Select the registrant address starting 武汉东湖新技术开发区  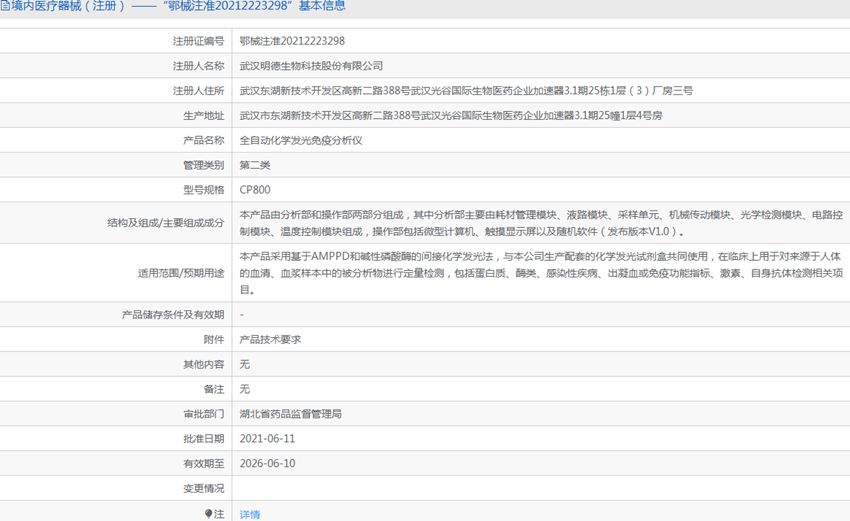pyautogui.click(x=466, y=91)
